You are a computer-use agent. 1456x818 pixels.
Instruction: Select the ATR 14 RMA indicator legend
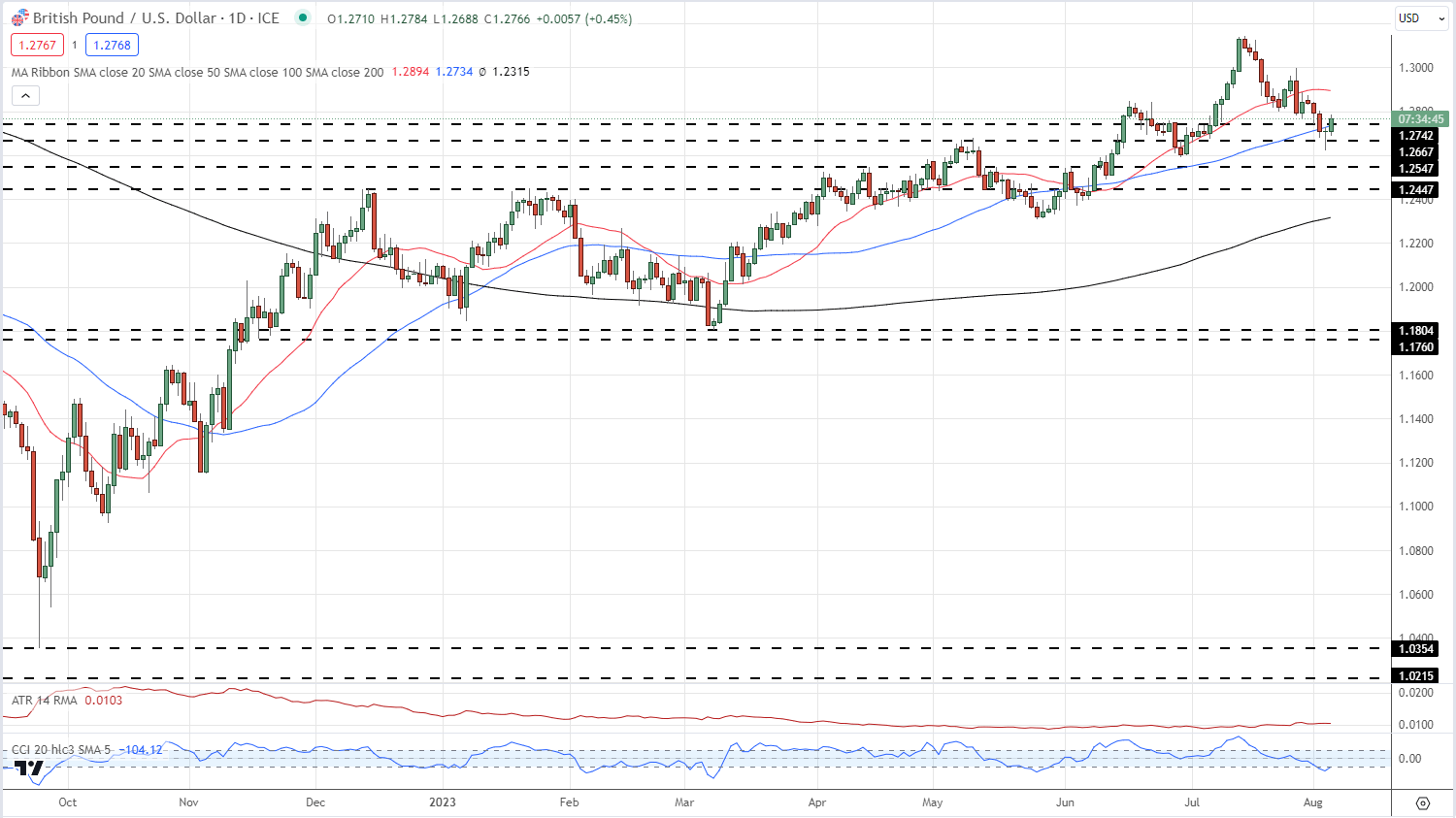(45, 700)
